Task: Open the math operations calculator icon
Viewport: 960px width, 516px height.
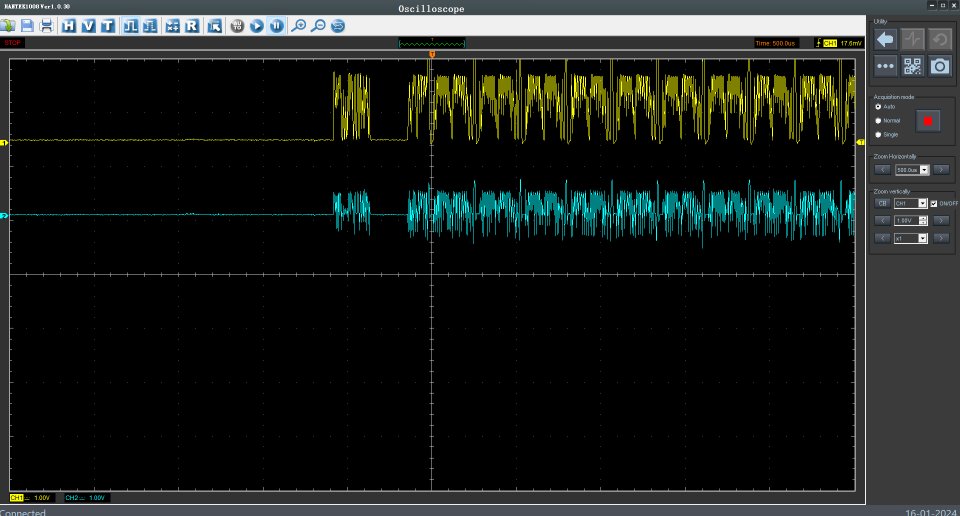Action: pos(173,26)
